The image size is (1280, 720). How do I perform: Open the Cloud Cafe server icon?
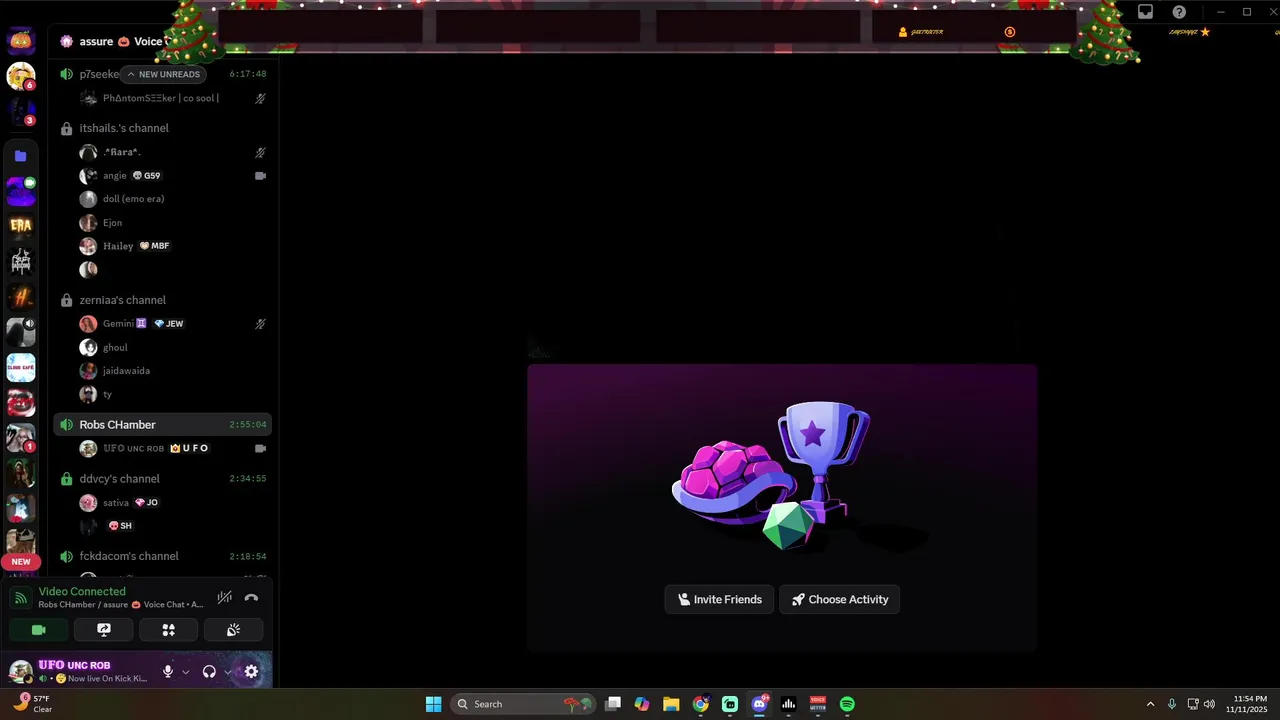21,368
